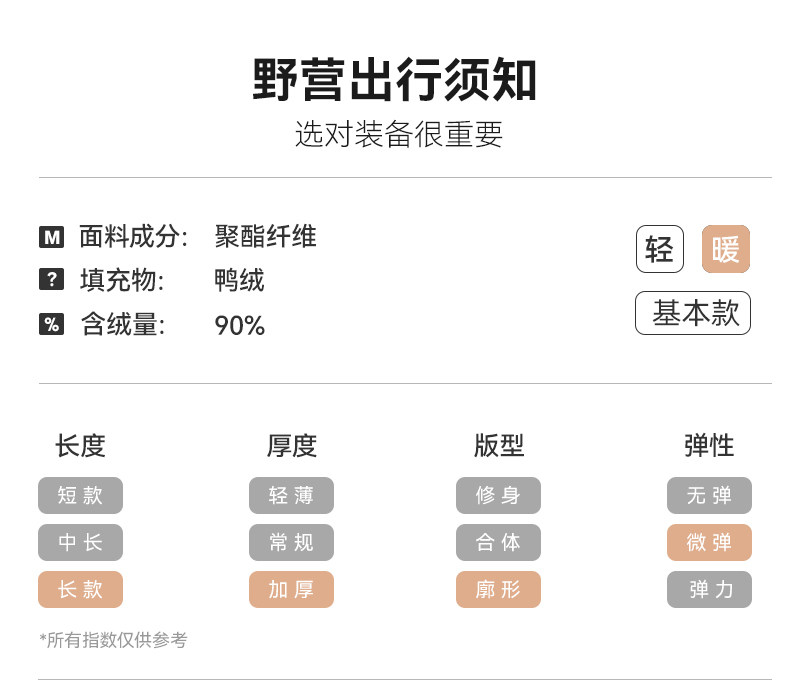Image resolution: width=790 pixels, height=690 pixels.
Task: Select the 轻 feature tag
Action: click(659, 249)
